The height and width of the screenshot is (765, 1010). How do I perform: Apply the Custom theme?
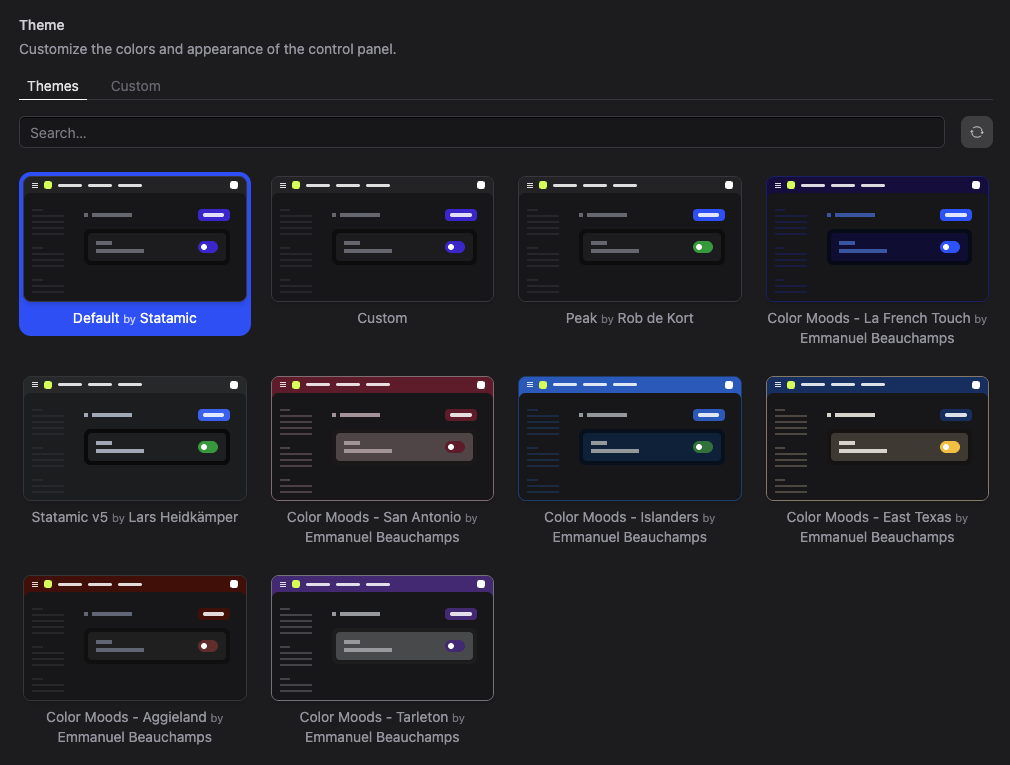tap(382, 238)
